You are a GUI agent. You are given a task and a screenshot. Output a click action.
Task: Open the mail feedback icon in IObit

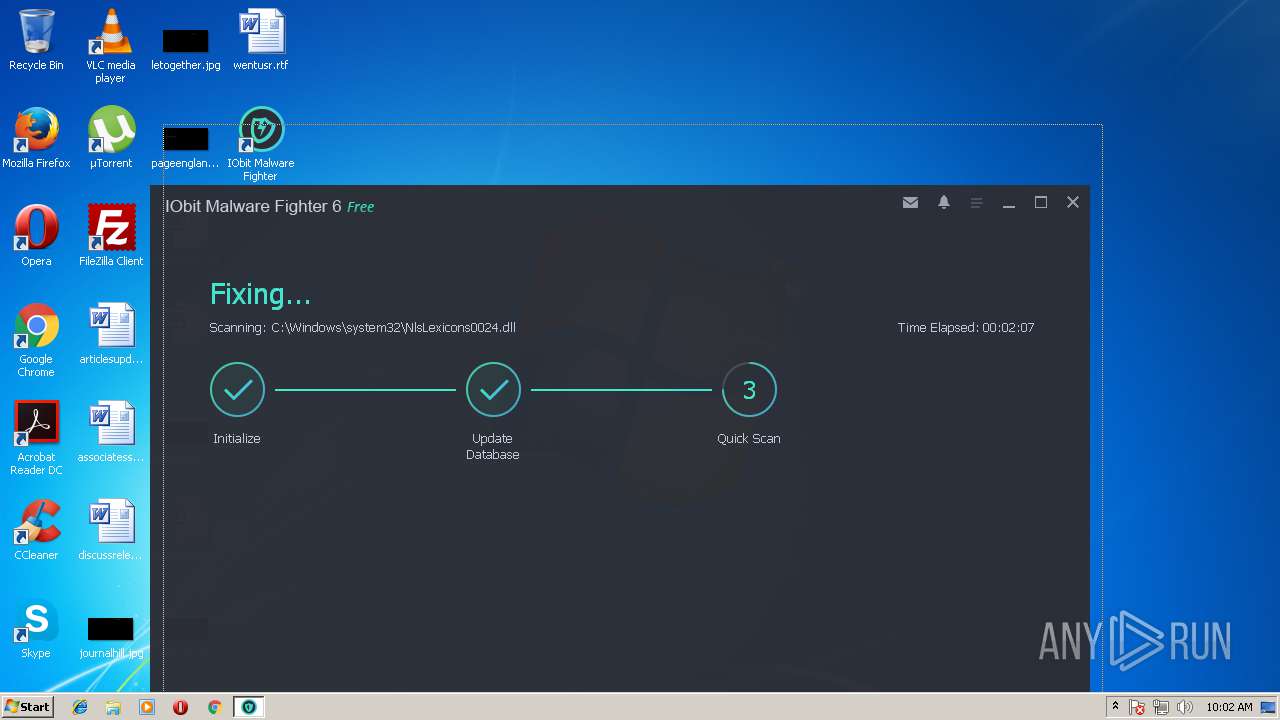(910, 202)
